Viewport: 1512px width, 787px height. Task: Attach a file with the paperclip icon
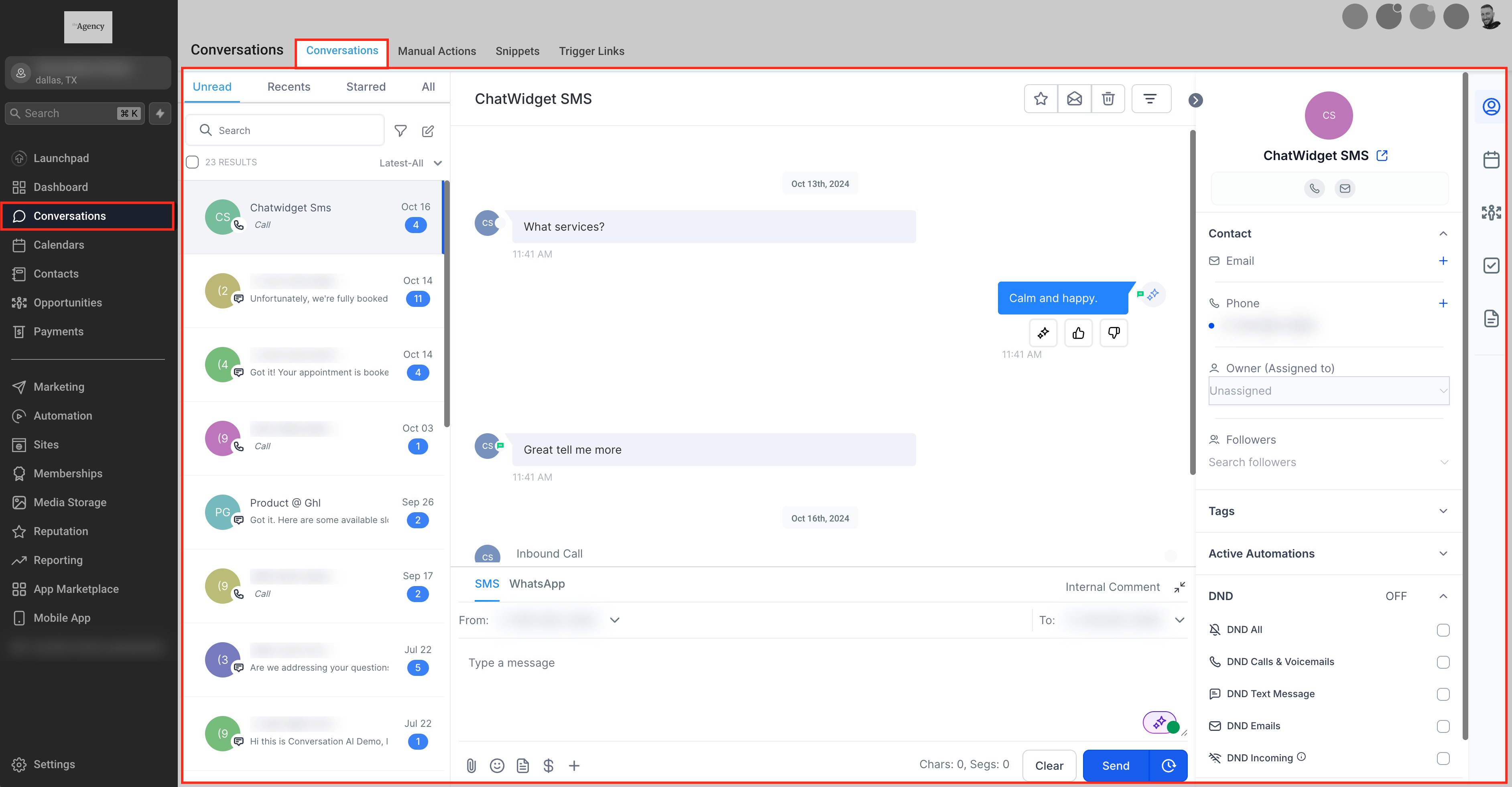(x=471, y=765)
